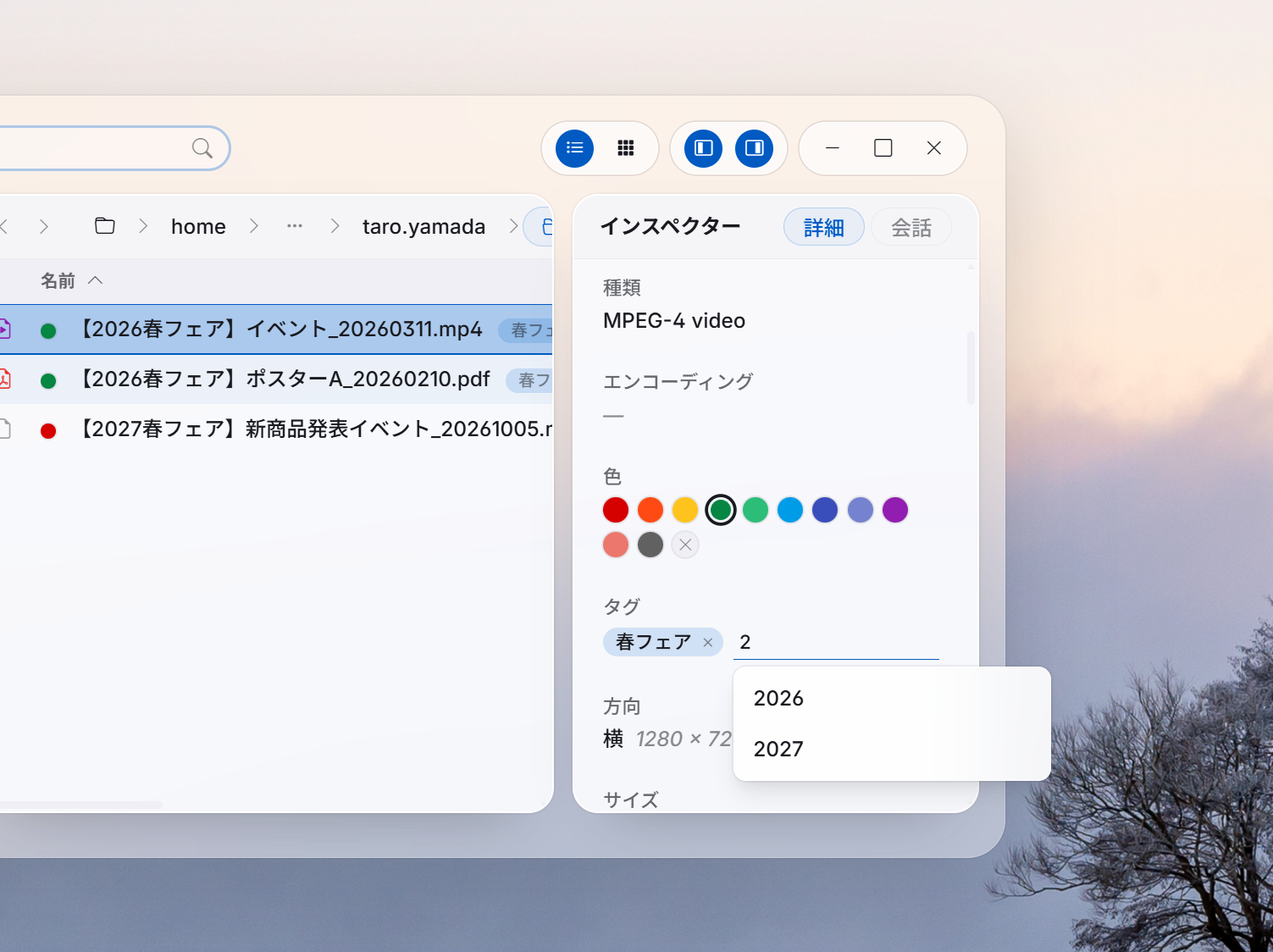Focus the tag input field
This screenshot has width=1273, height=952.
point(836,643)
